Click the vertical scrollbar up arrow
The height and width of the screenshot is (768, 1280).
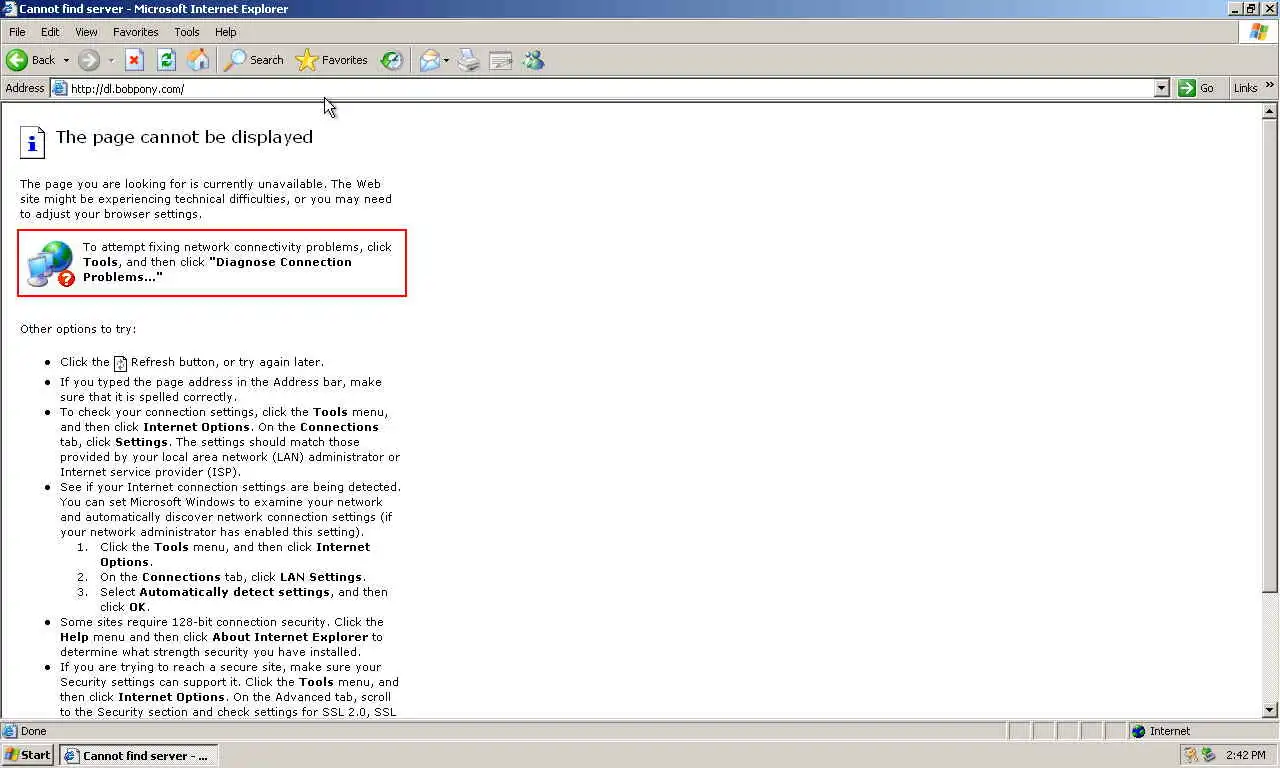1270,111
